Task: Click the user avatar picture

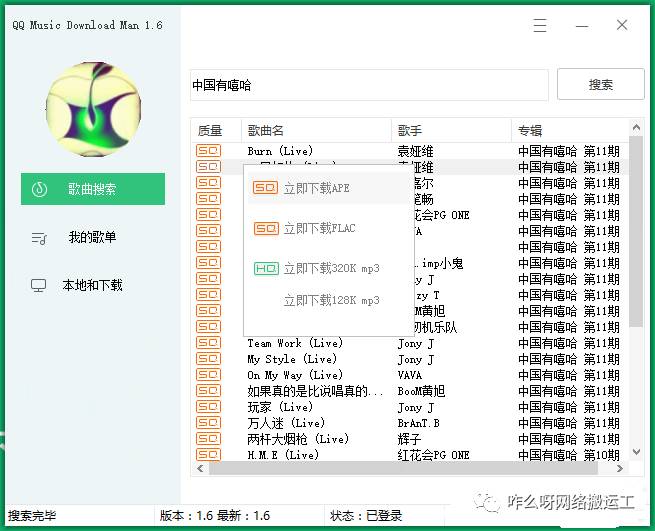Action: (x=93, y=109)
